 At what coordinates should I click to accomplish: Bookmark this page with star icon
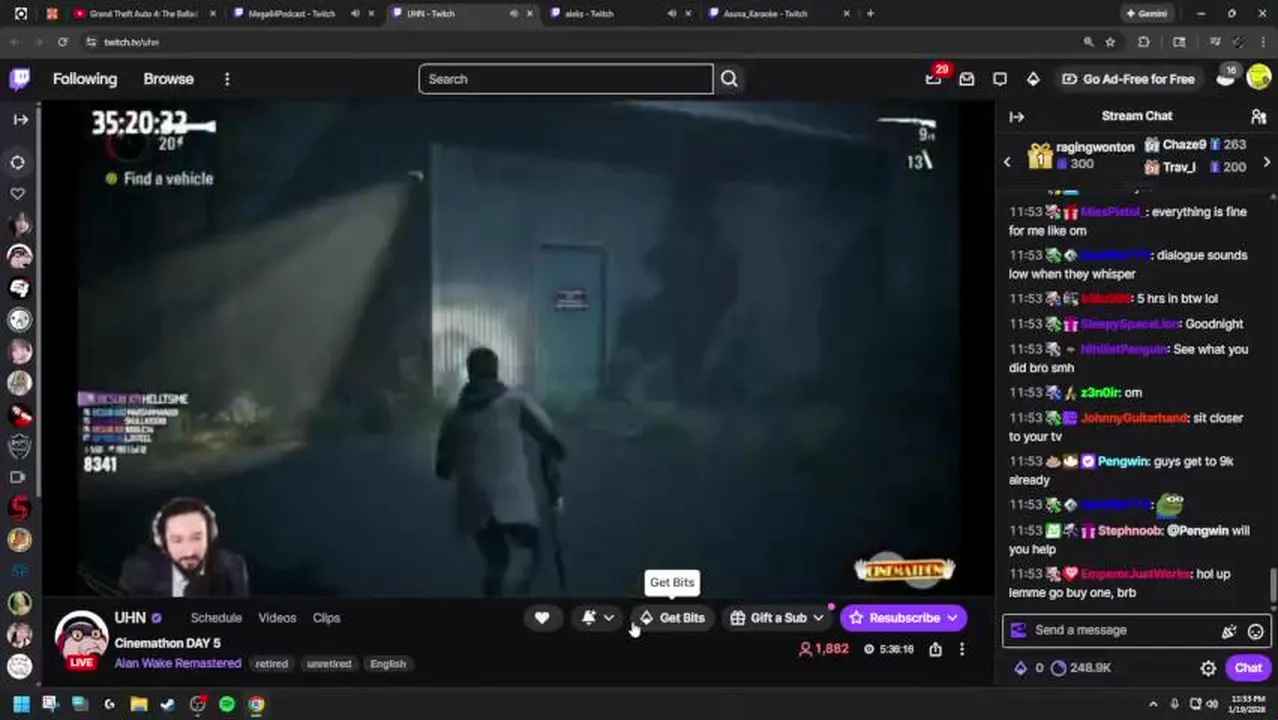point(1110,42)
